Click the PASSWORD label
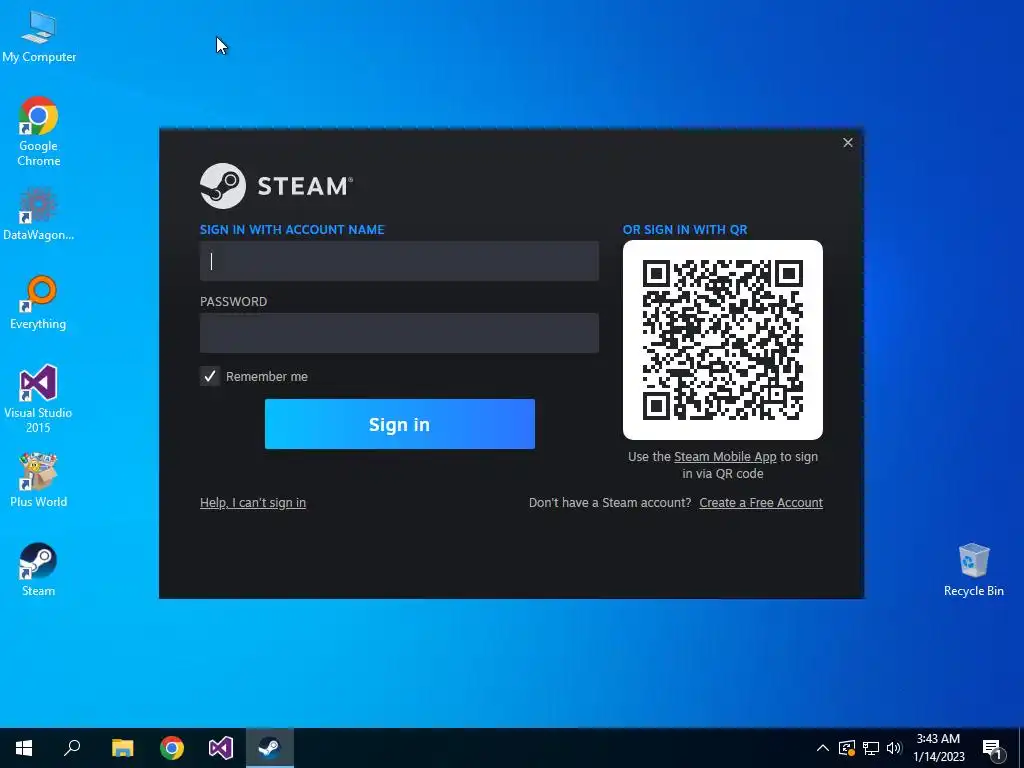The width and height of the screenshot is (1024, 768). pyautogui.click(x=233, y=302)
